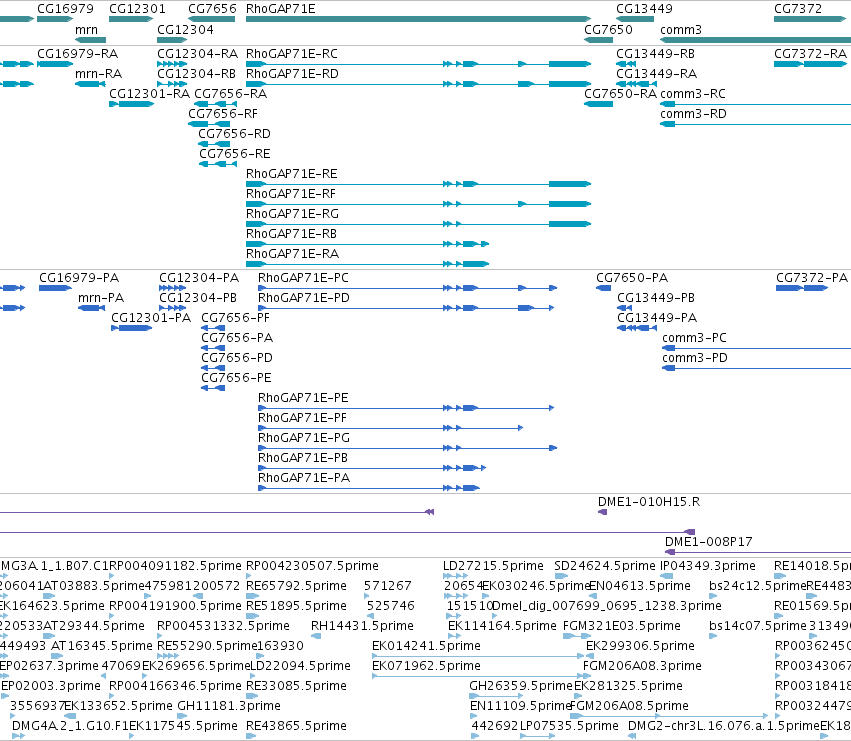
Task: Click the CG12304-RB transcript label
Action: click(196, 74)
